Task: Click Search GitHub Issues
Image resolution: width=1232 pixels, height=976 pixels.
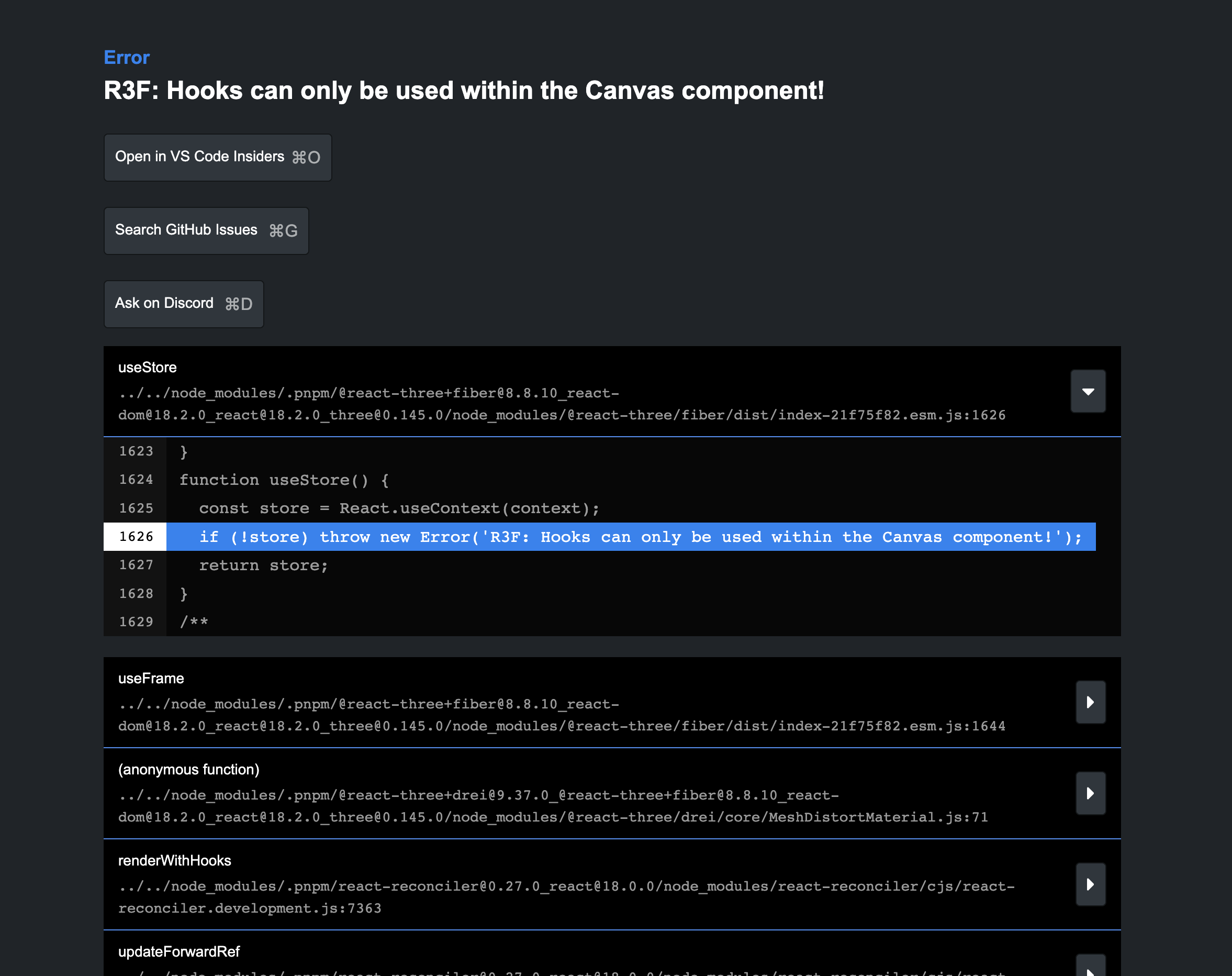Action: 206,230
